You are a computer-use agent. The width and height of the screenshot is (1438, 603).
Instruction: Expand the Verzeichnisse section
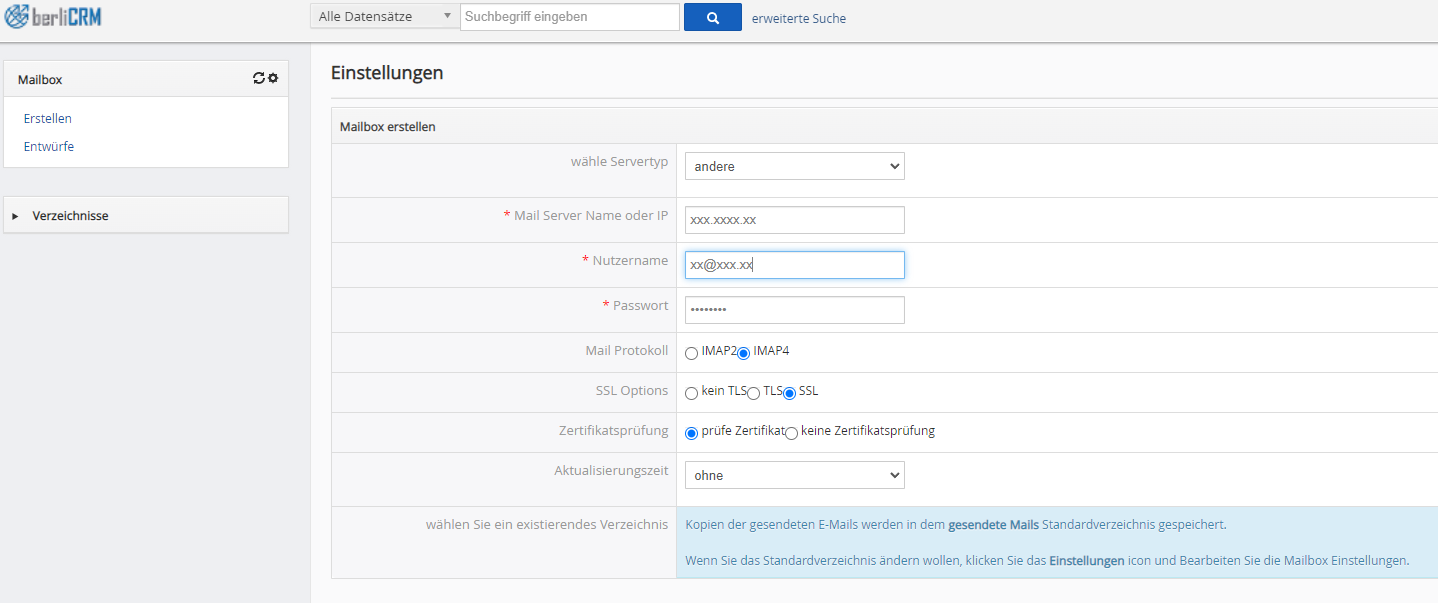click(70, 214)
